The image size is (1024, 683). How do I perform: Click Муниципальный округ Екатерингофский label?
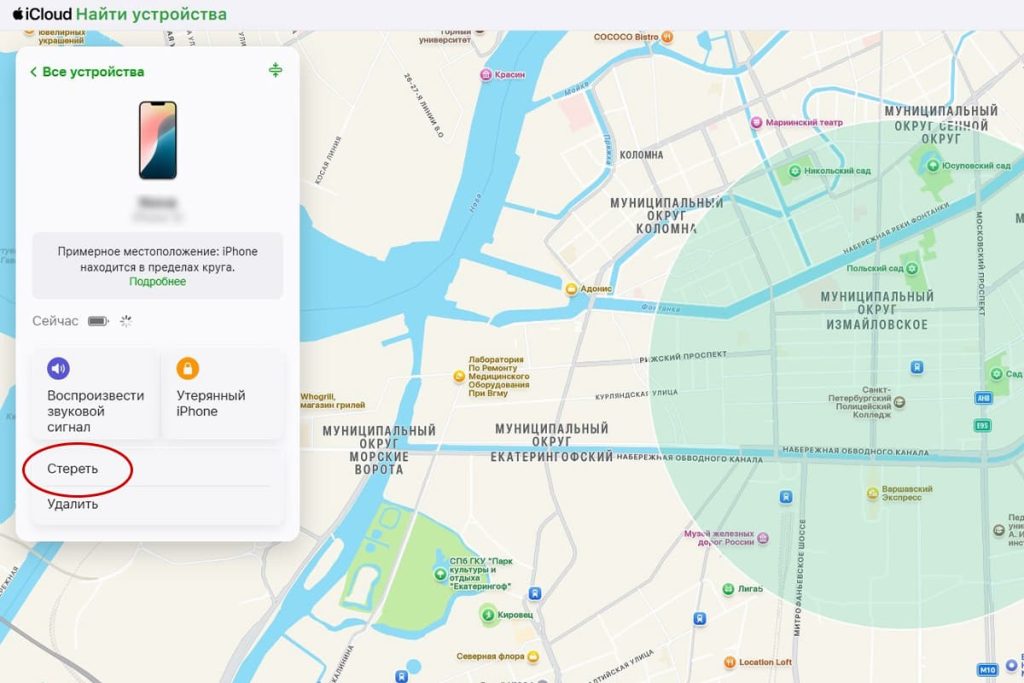coord(552,442)
